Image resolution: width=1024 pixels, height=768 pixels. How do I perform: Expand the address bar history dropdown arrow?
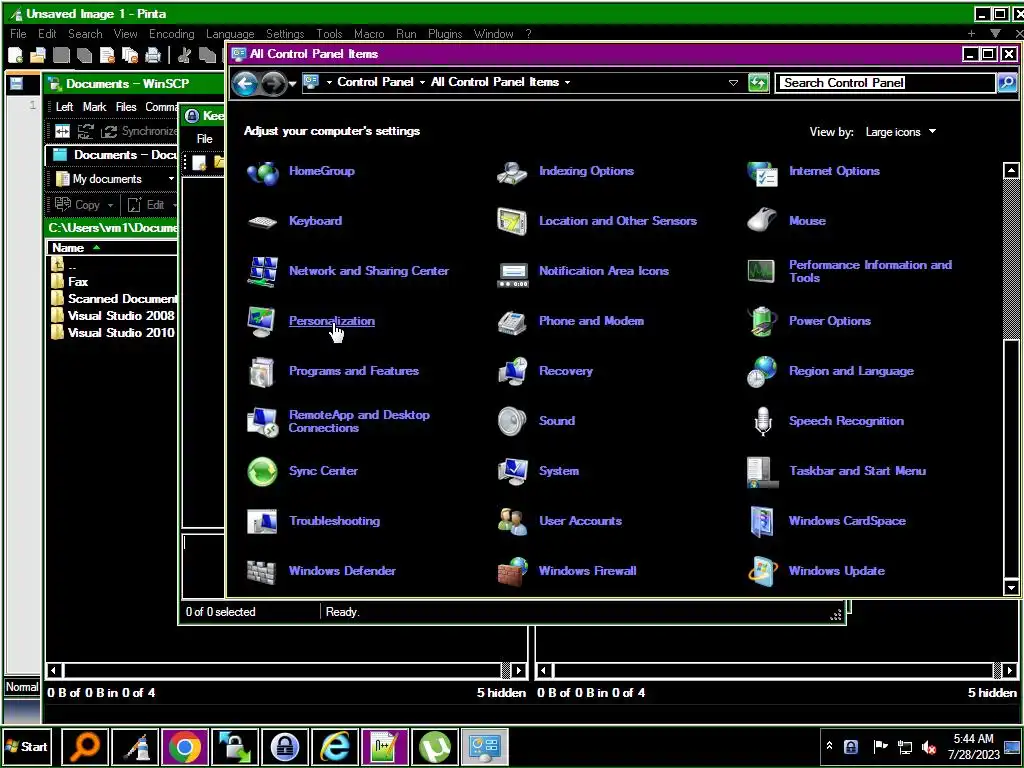coord(733,83)
